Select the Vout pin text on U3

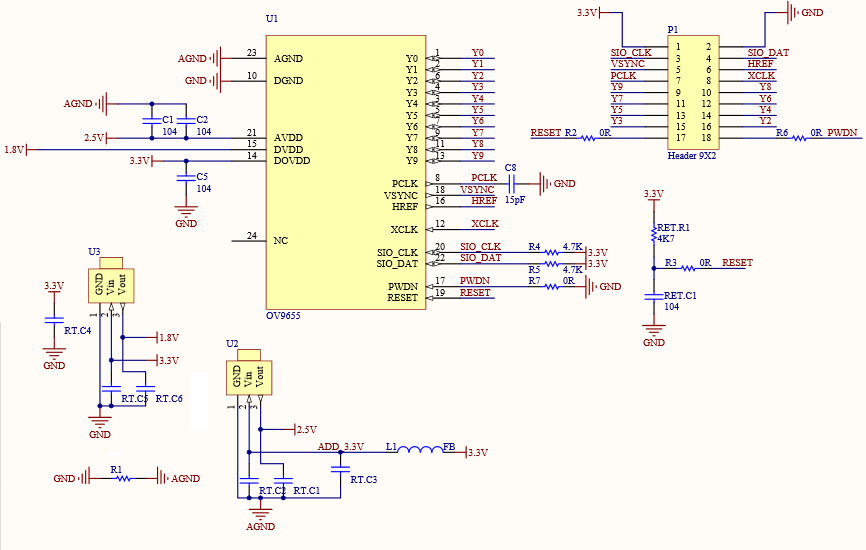pos(122,284)
